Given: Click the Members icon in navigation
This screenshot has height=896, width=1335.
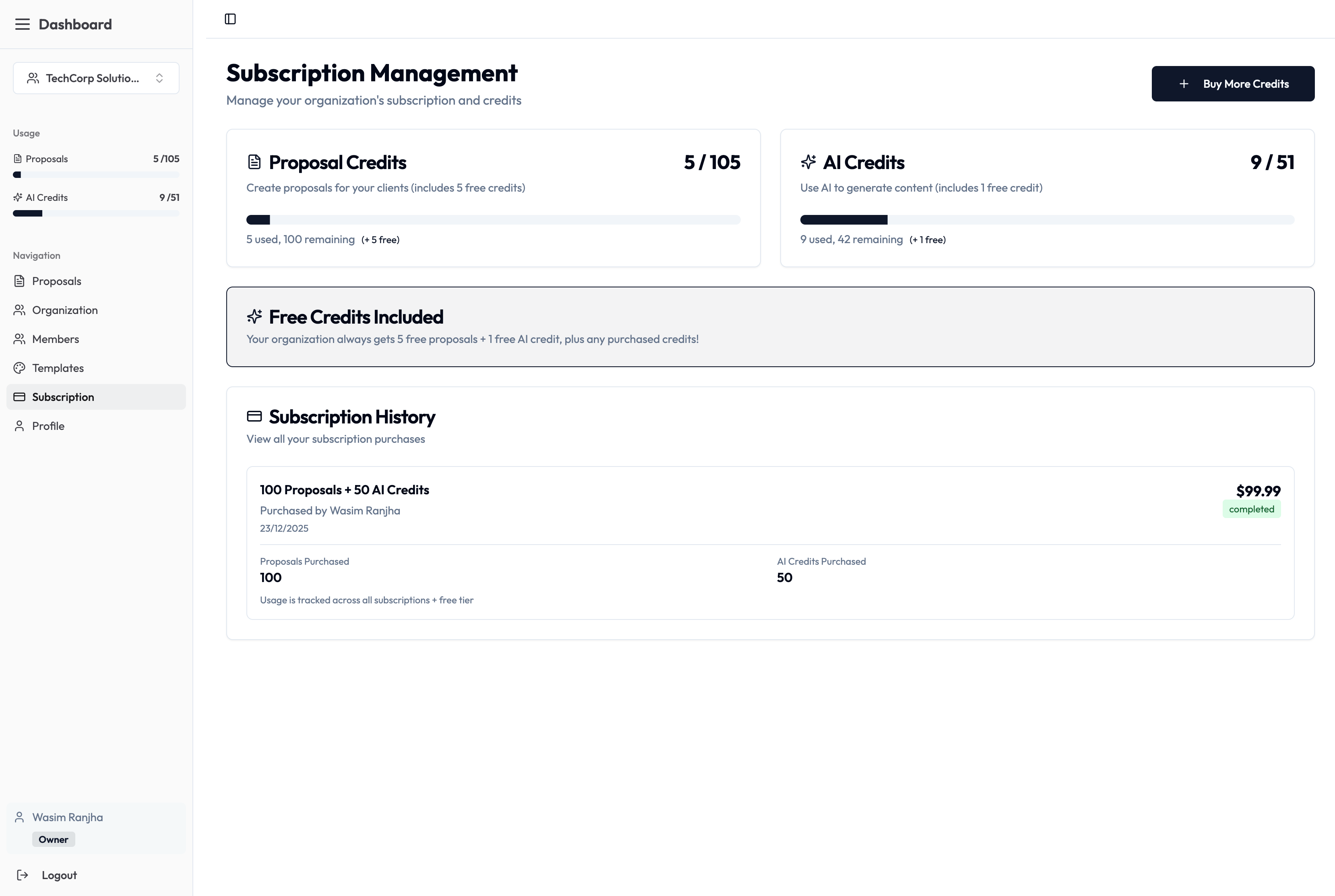Looking at the screenshot, I should click(x=19, y=339).
